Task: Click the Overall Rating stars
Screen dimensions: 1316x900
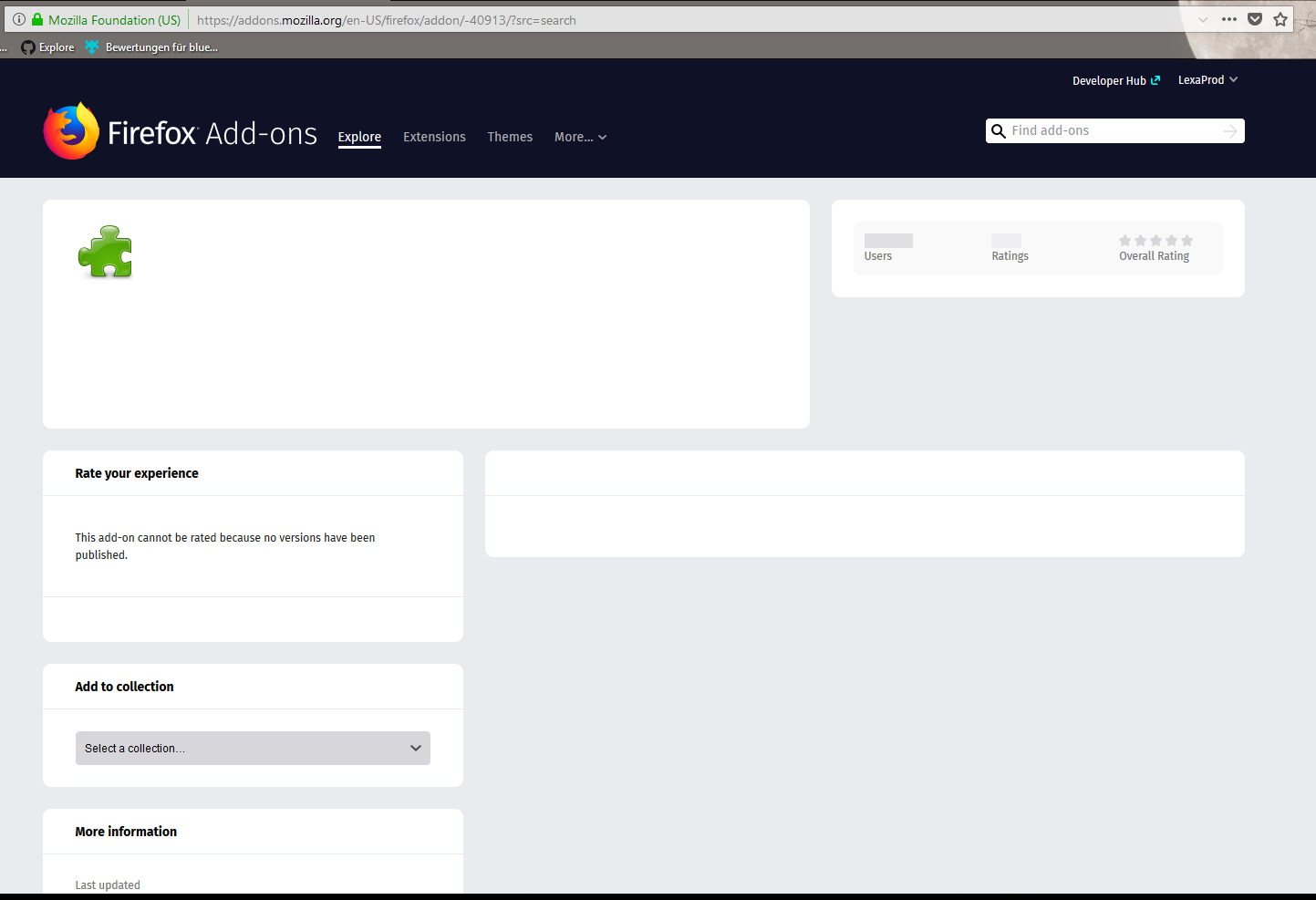Action: pyautogui.click(x=1155, y=241)
